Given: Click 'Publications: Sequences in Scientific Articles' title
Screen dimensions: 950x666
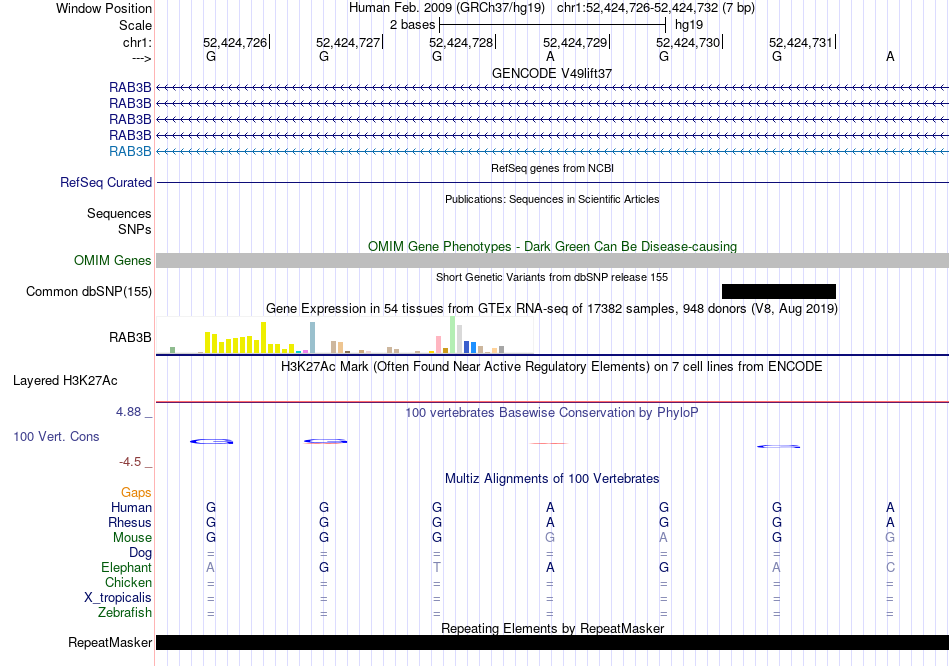Looking at the screenshot, I should pyautogui.click(x=552, y=199).
